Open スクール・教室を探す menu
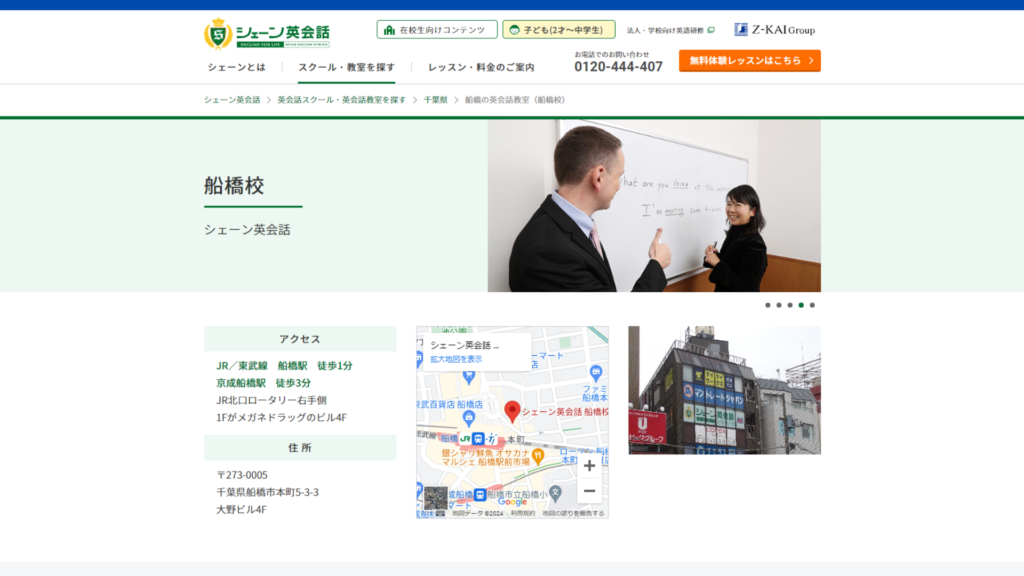Screen dimensions: 1024x576 [346, 67]
